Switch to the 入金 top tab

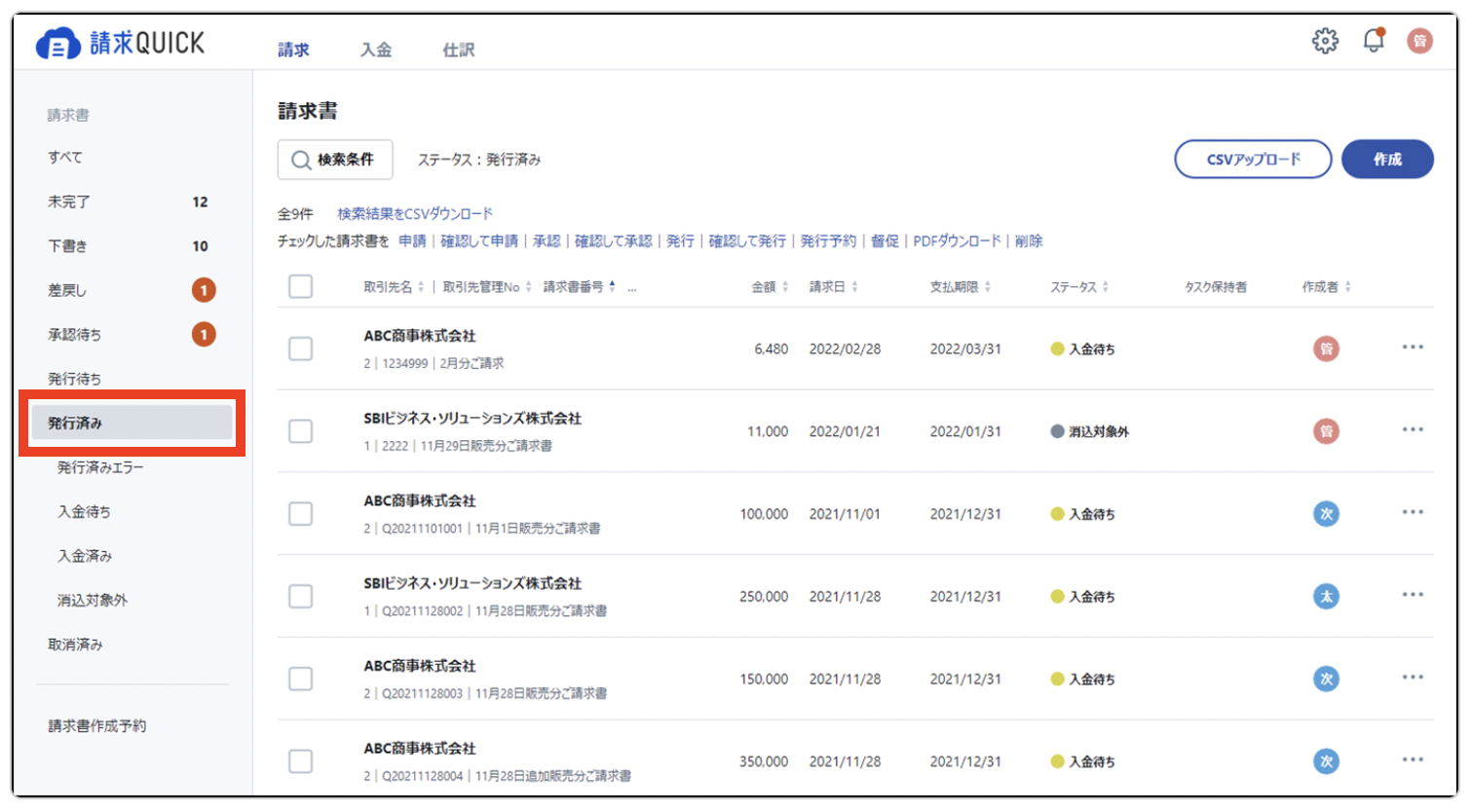tap(376, 50)
